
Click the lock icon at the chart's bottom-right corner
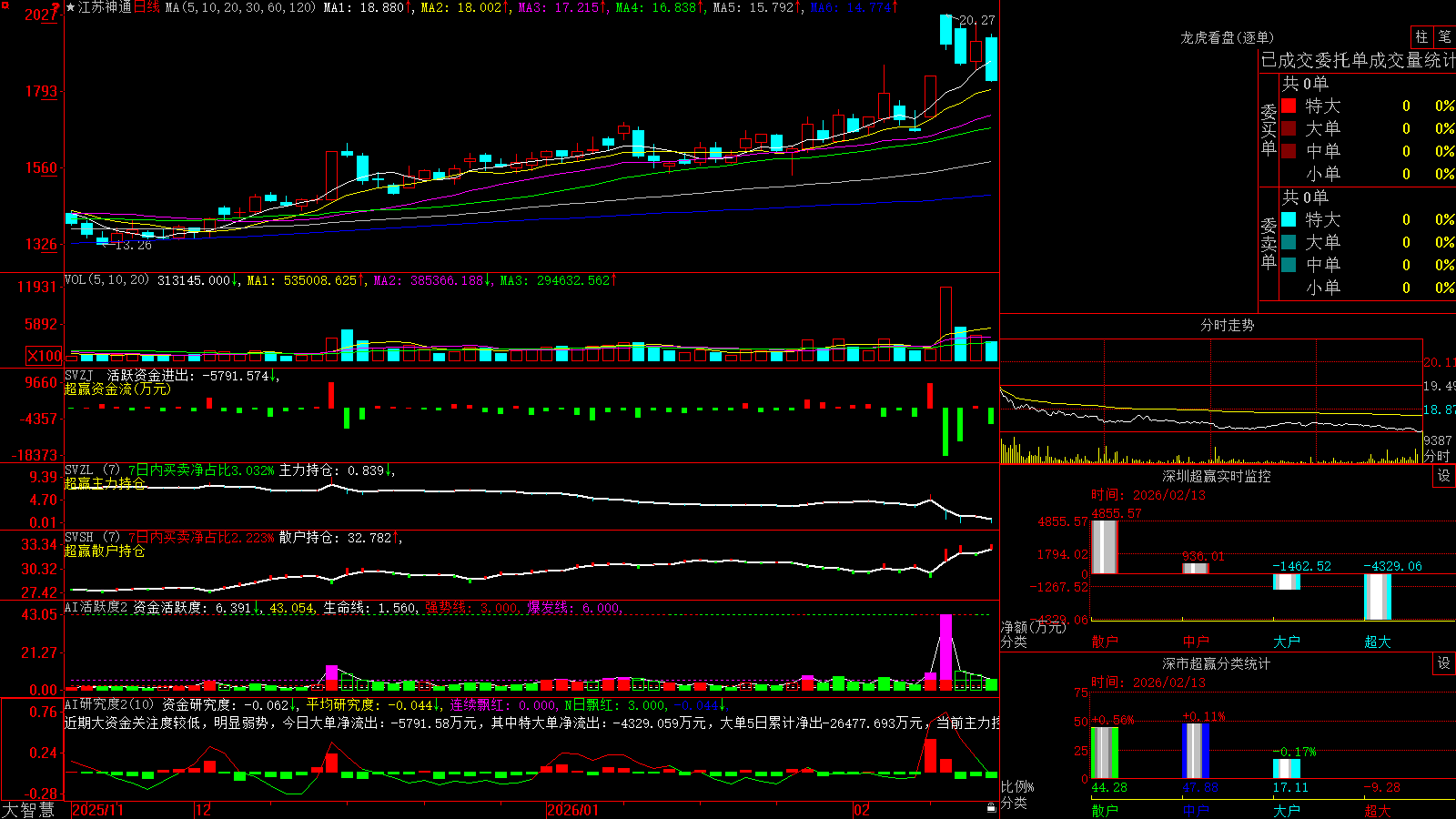tap(992, 808)
